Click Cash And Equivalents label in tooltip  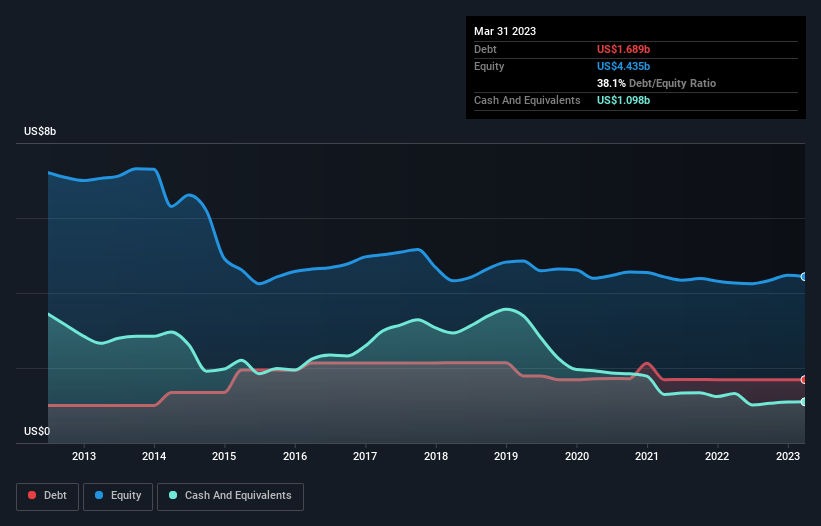tap(527, 100)
